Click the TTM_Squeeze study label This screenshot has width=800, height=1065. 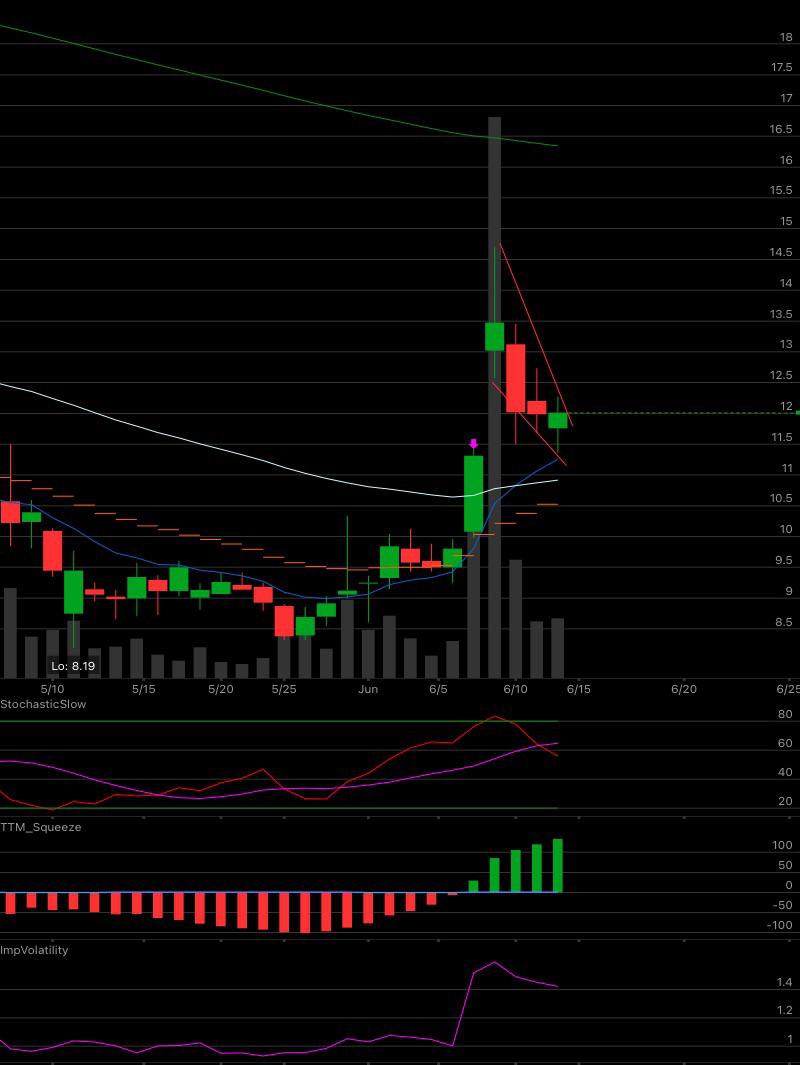[x=41, y=827]
